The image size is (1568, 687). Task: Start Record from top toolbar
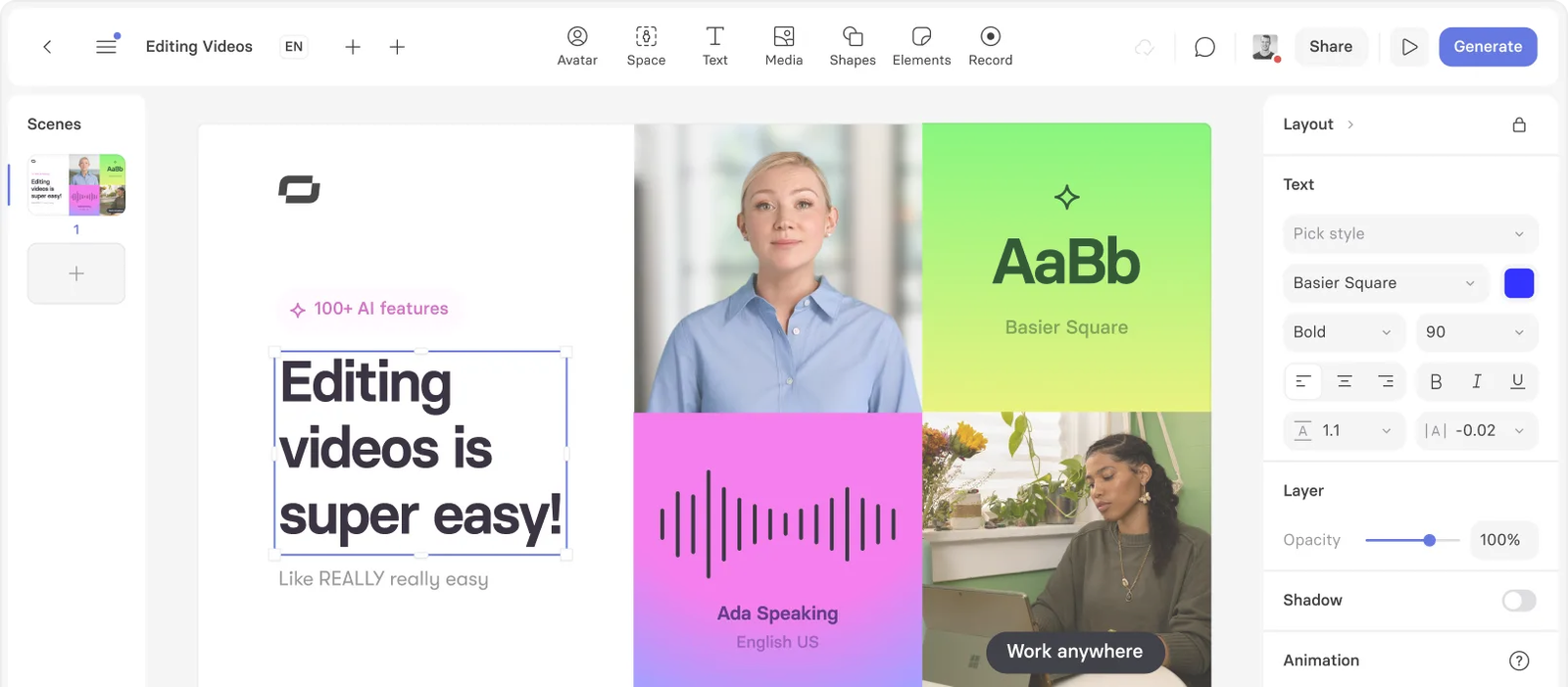pos(991,46)
